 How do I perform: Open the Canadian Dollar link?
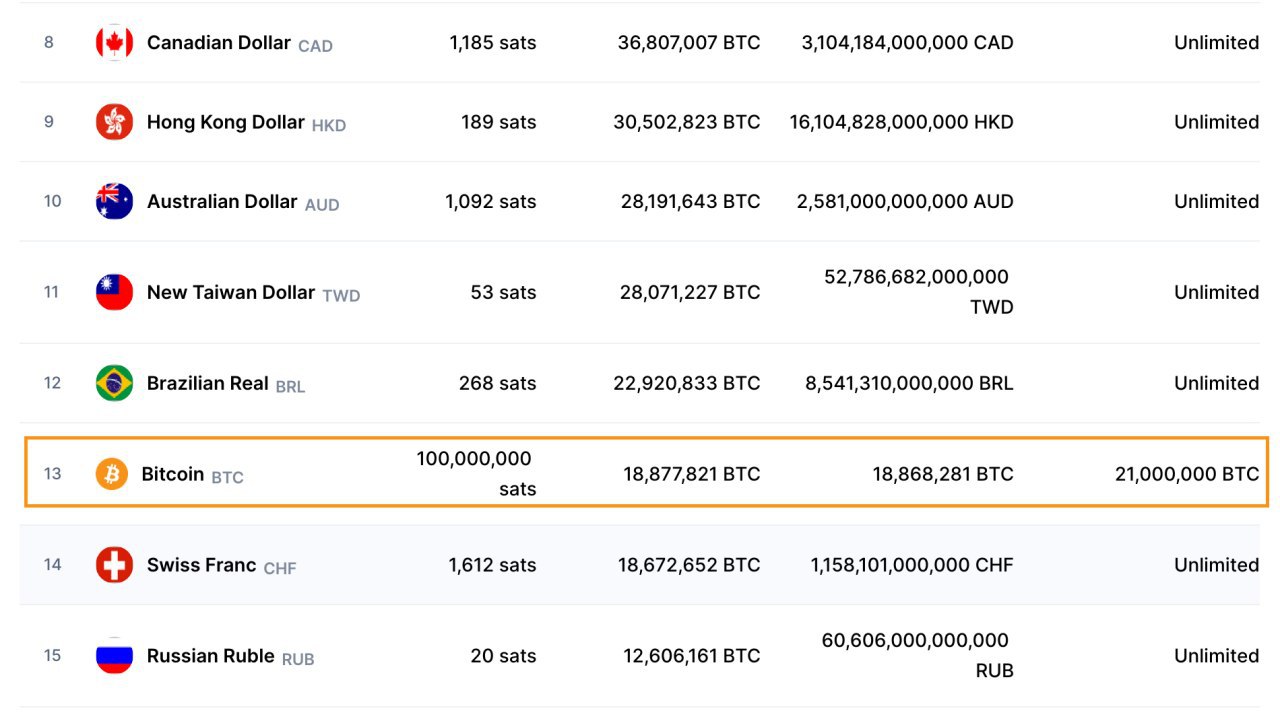click(219, 43)
